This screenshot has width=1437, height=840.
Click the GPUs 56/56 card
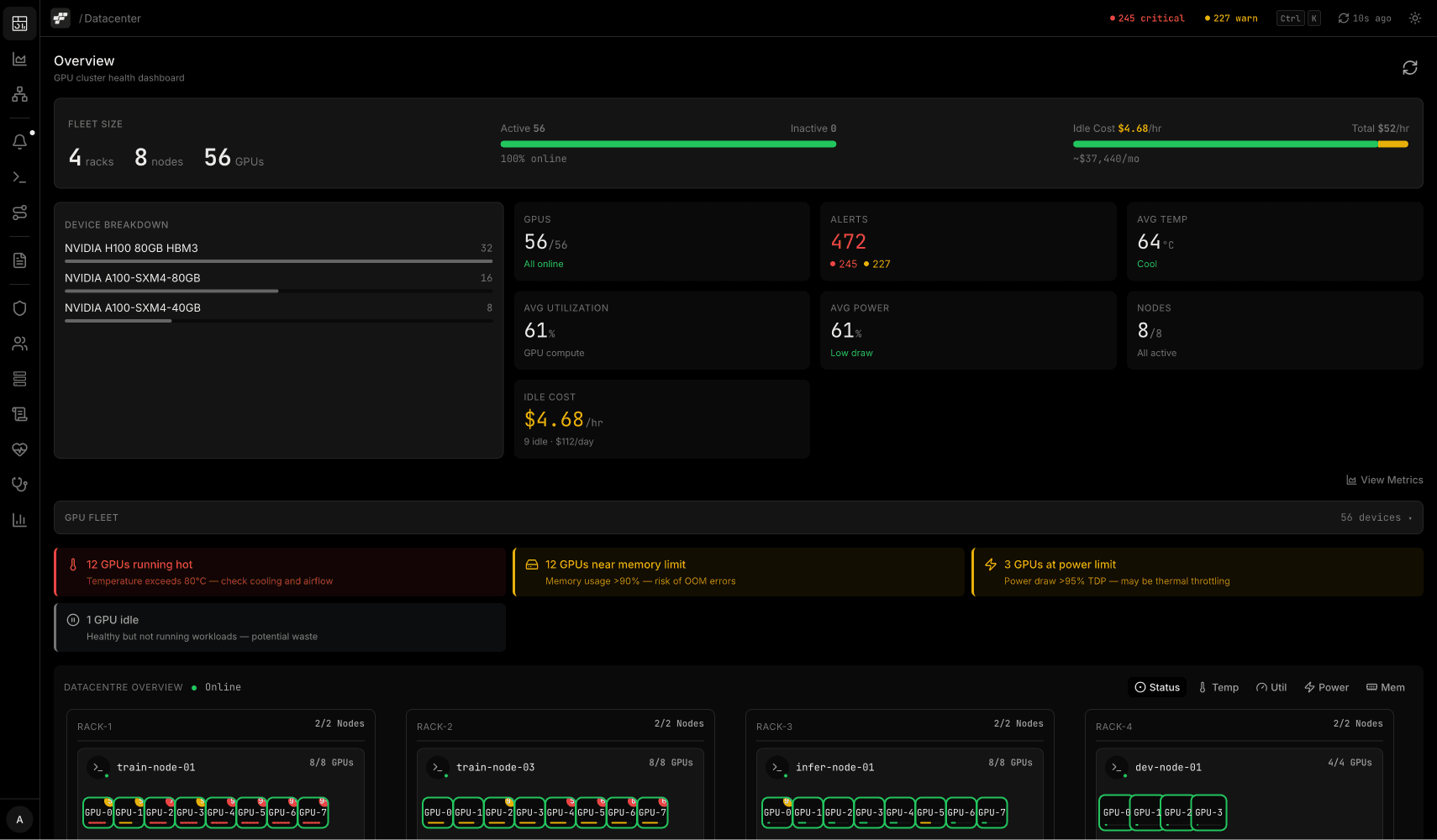tap(662, 241)
